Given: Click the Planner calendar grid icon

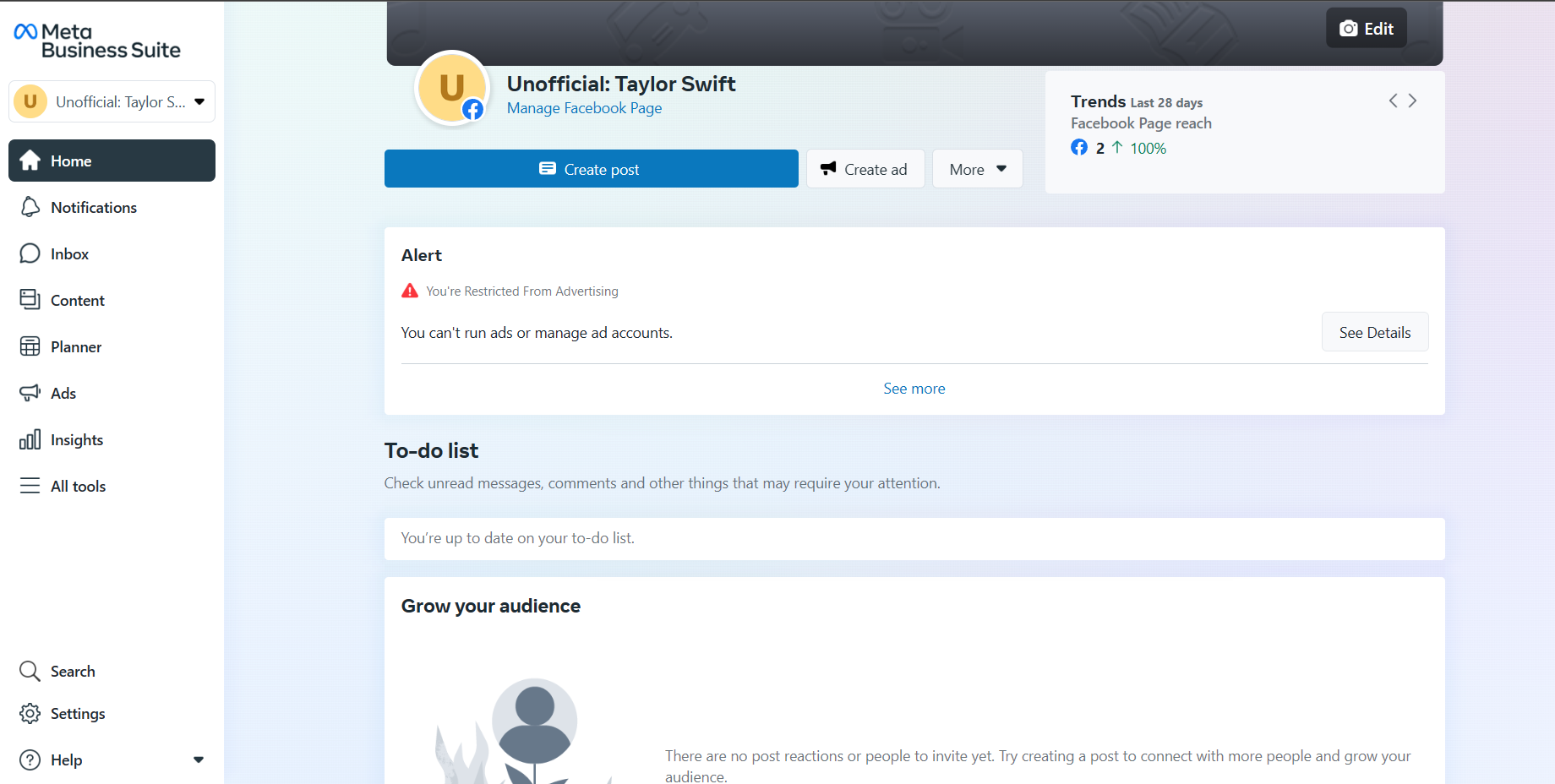Looking at the screenshot, I should (30, 346).
